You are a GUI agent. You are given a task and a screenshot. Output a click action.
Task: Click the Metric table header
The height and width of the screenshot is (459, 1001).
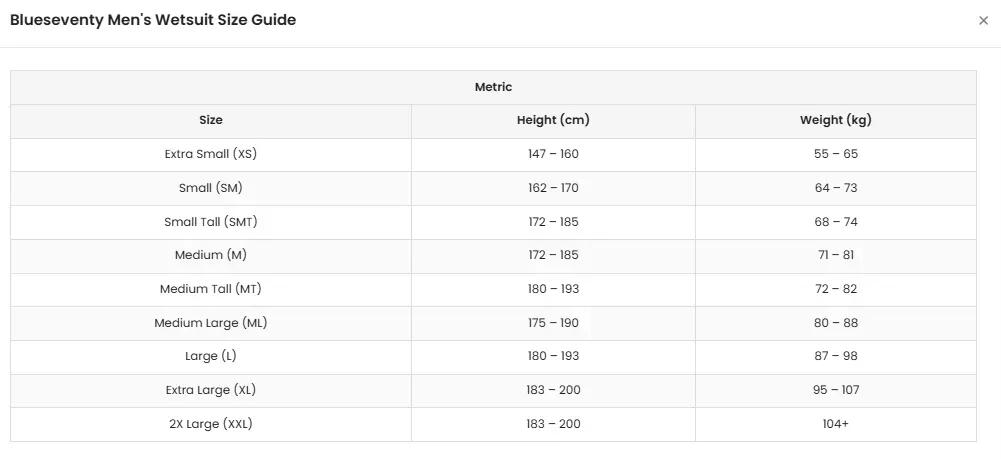493,87
